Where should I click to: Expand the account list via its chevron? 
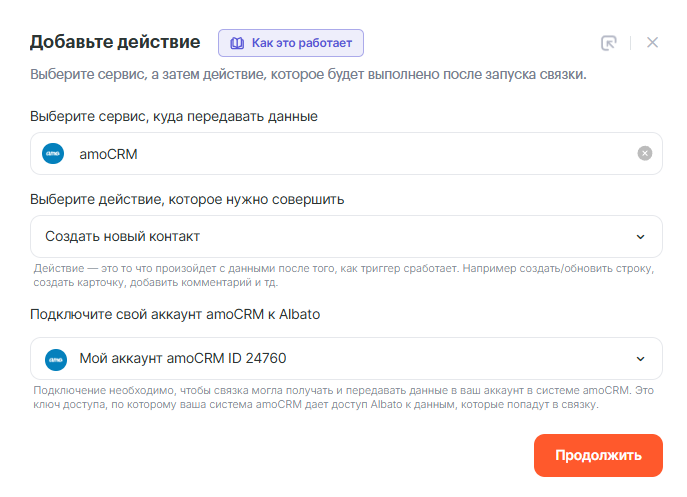click(x=641, y=358)
